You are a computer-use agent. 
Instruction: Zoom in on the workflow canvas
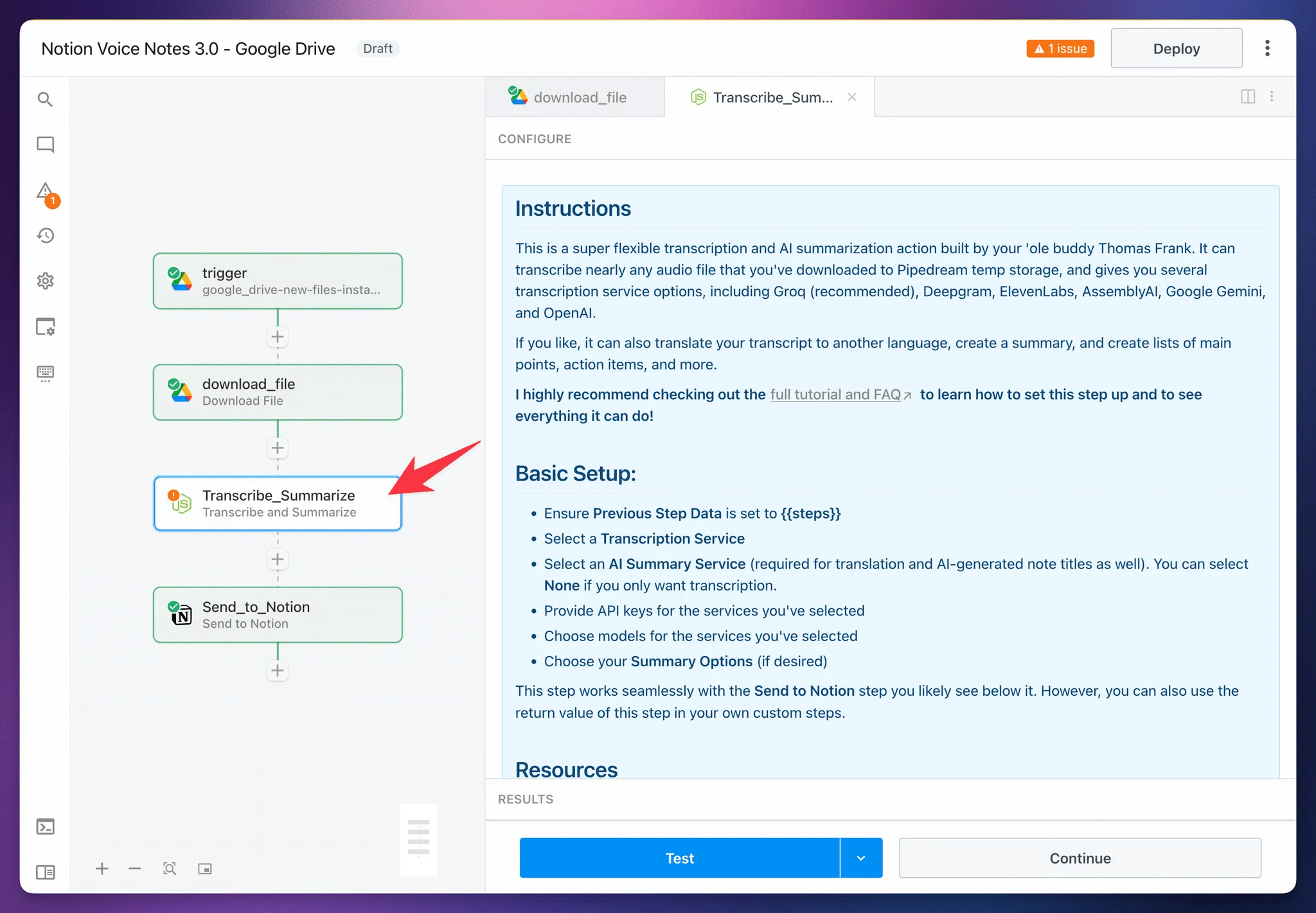[102, 869]
